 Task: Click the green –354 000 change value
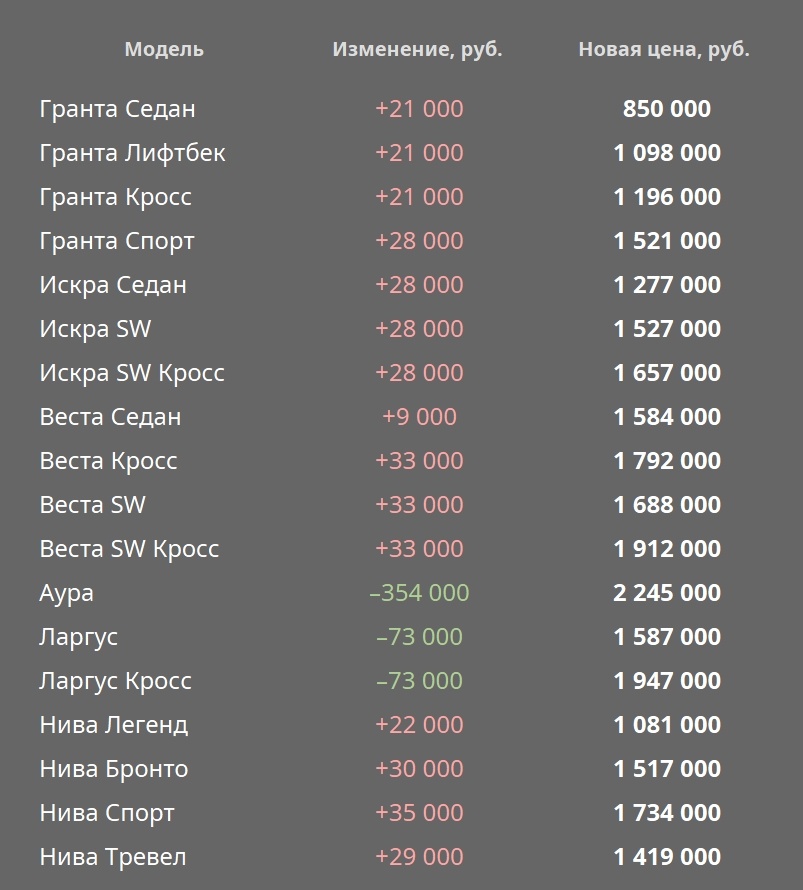[x=419, y=593]
